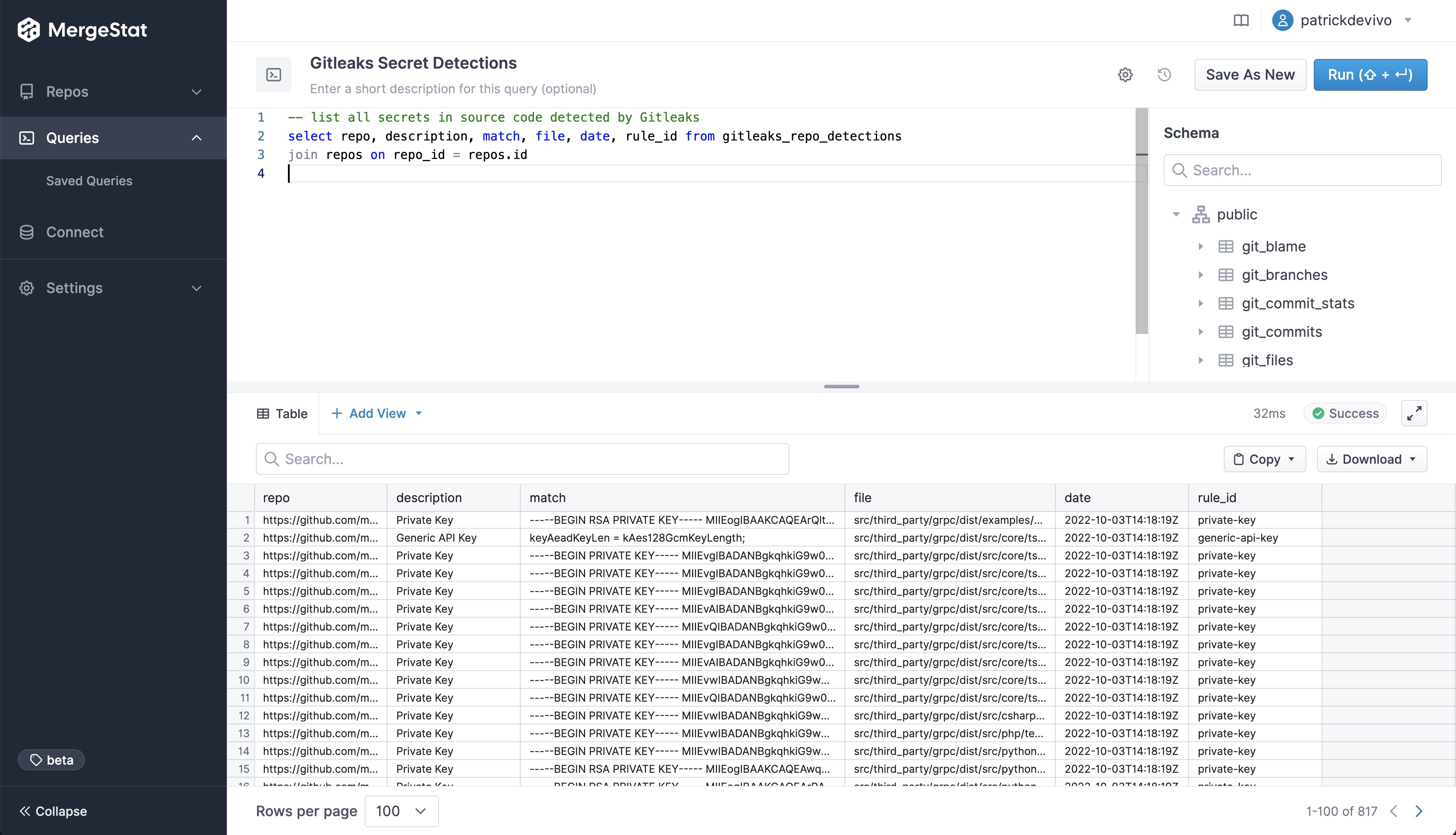Open Saved Queries in sidebar
1456x835 pixels.
point(89,181)
